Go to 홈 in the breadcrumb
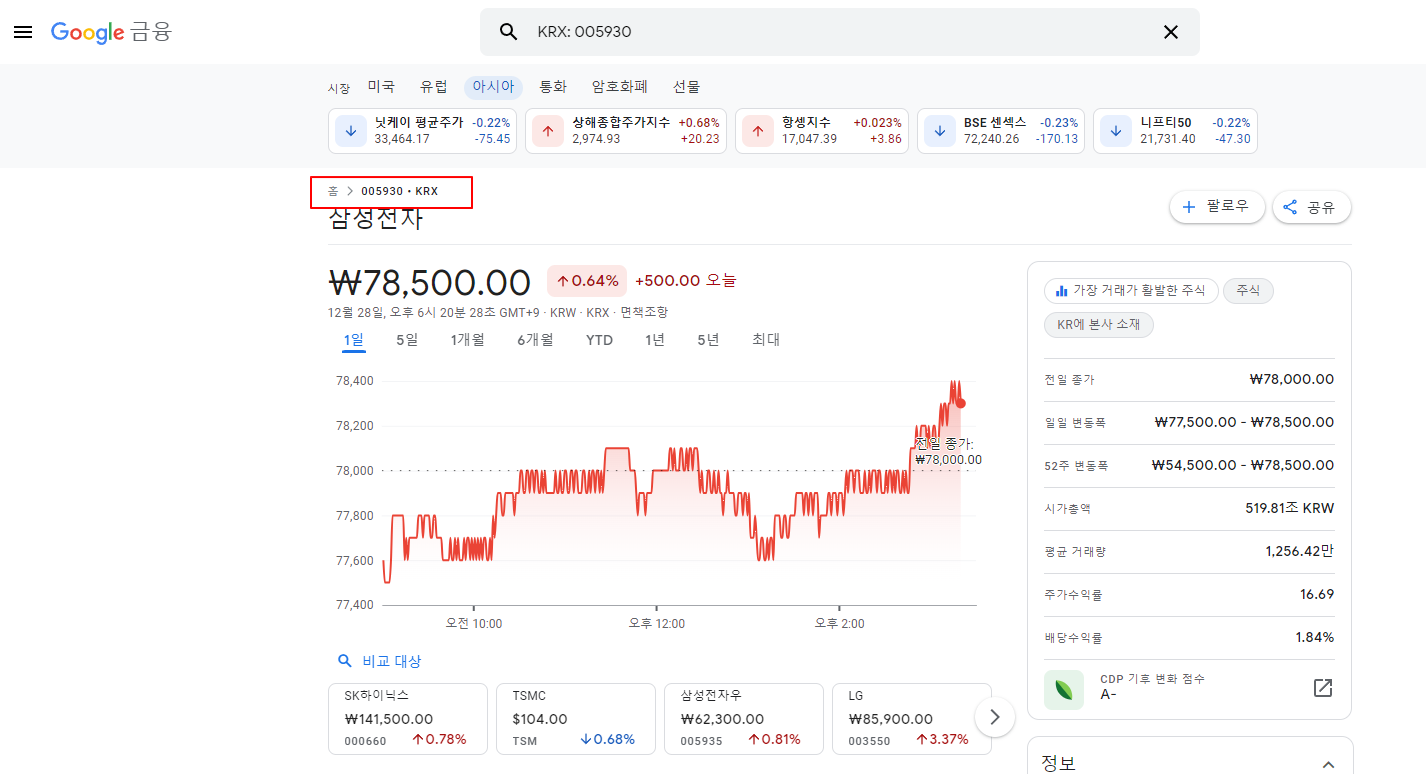The width and height of the screenshot is (1426, 774). point(333,191)
